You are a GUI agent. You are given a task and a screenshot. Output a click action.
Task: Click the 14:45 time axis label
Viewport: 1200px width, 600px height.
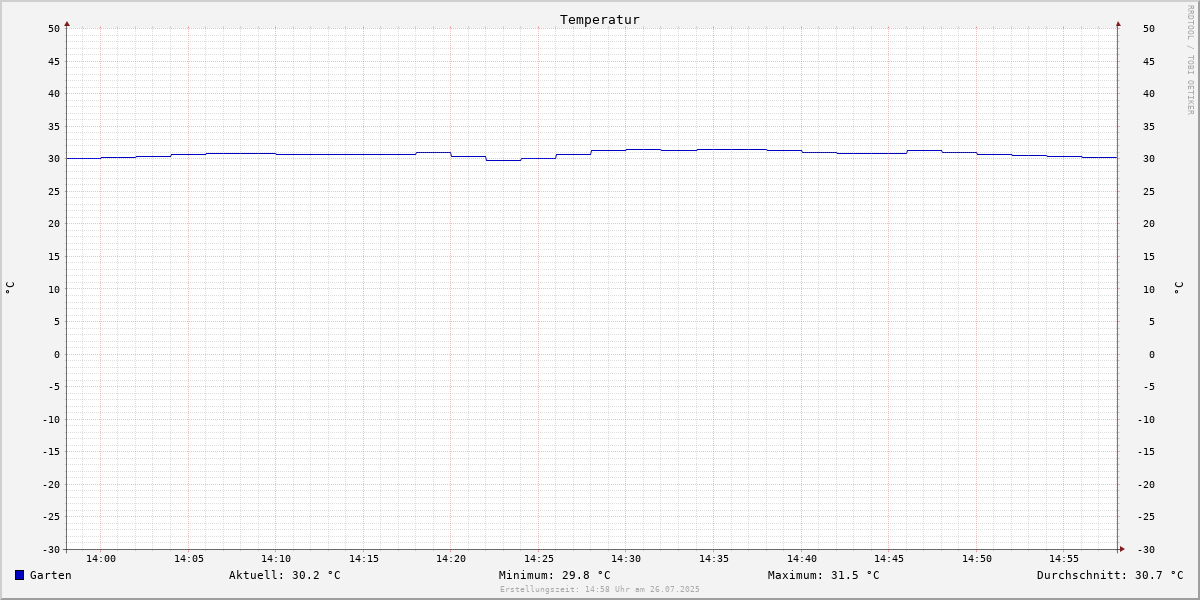coord(889,559)
